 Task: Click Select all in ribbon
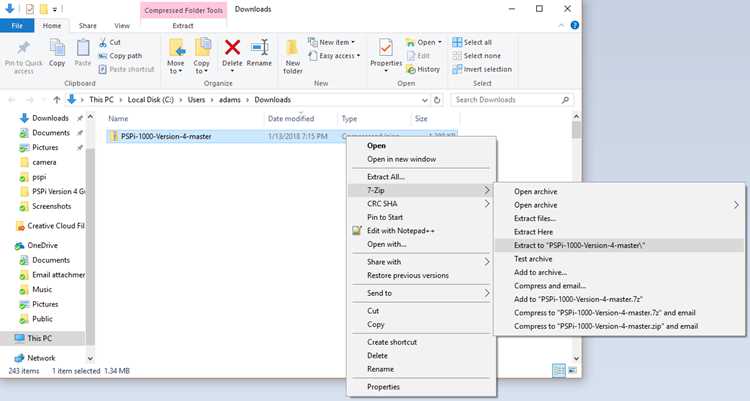point(472,42)
